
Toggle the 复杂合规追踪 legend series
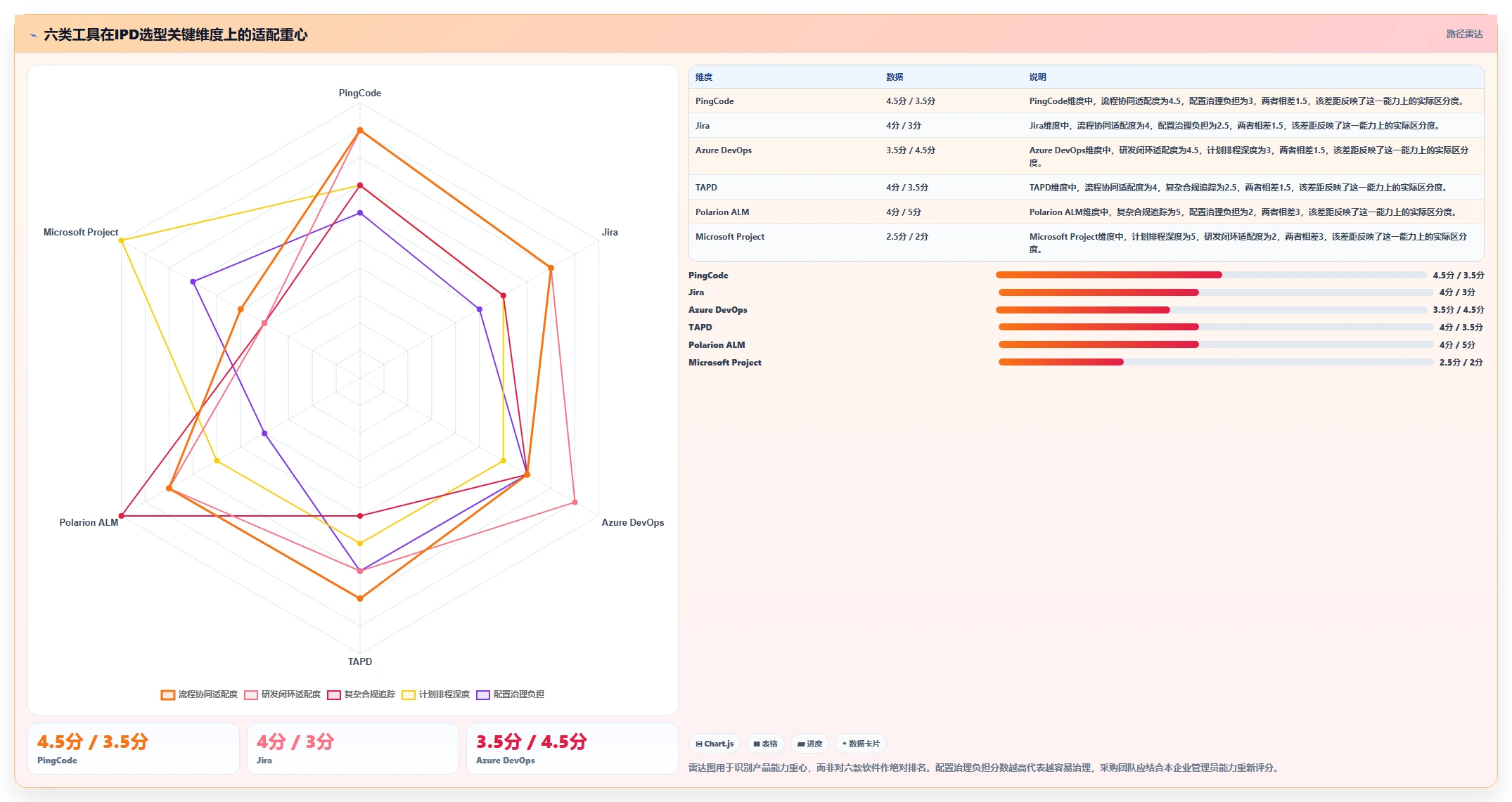click(x=361, y=694)
